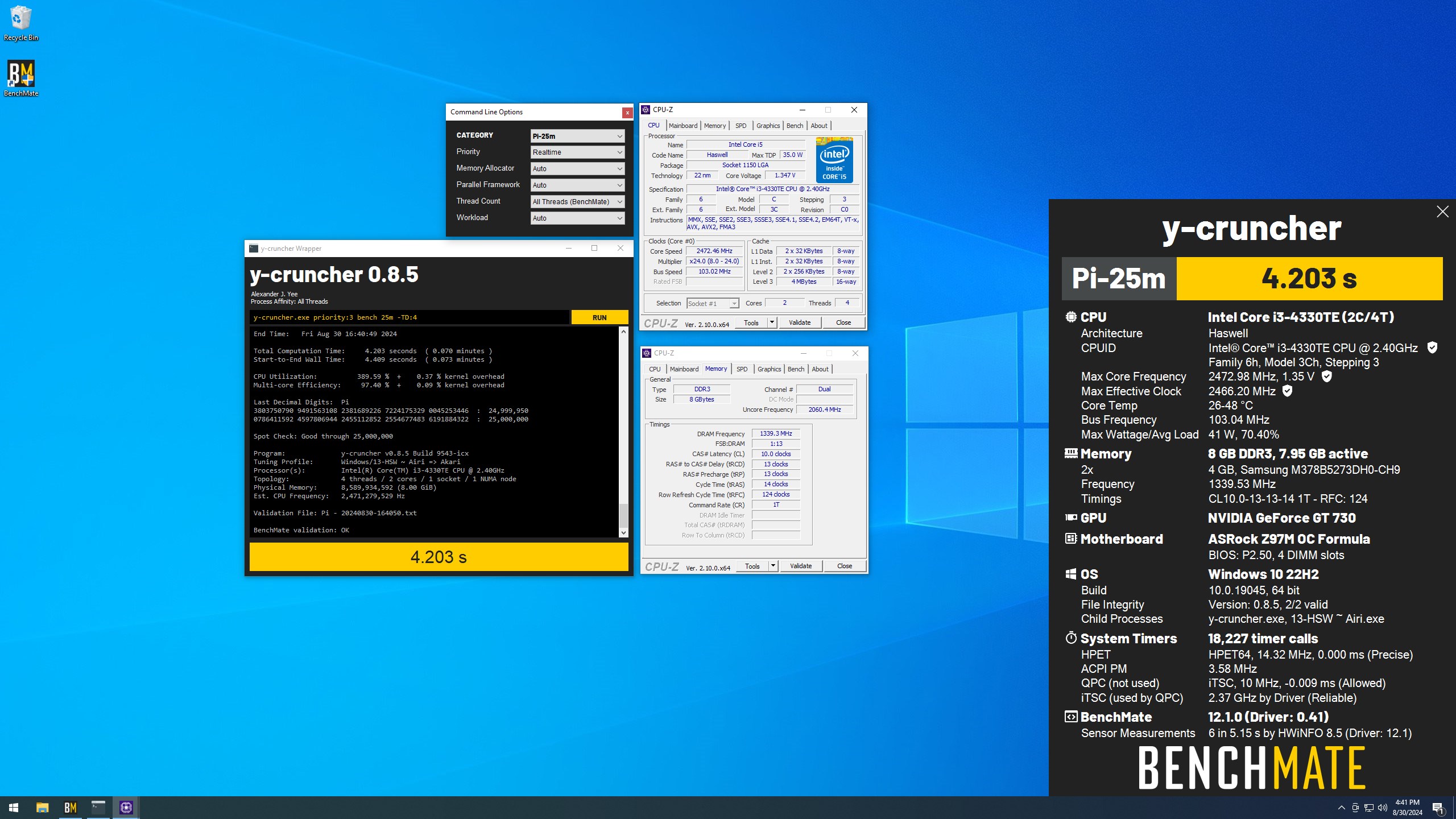Screen dimensions: 1456x819
Task: Open the Parallel Framework dropdown
Action: (x=577, y=185)
